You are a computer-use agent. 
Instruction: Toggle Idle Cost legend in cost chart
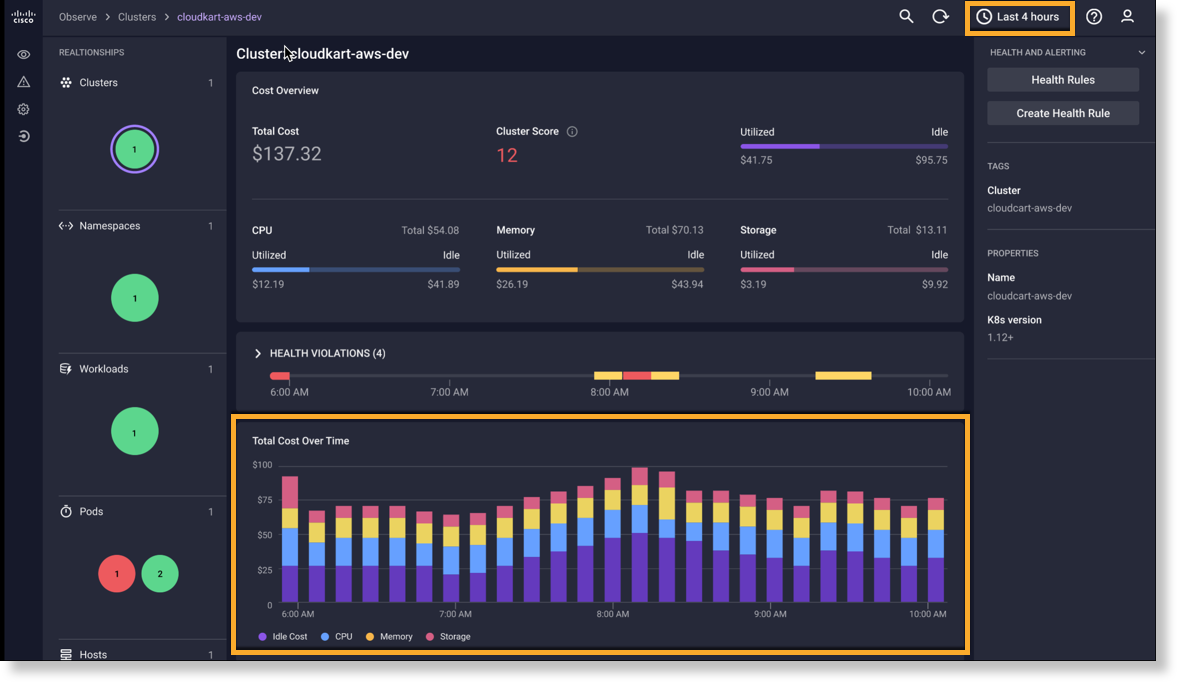283,637
